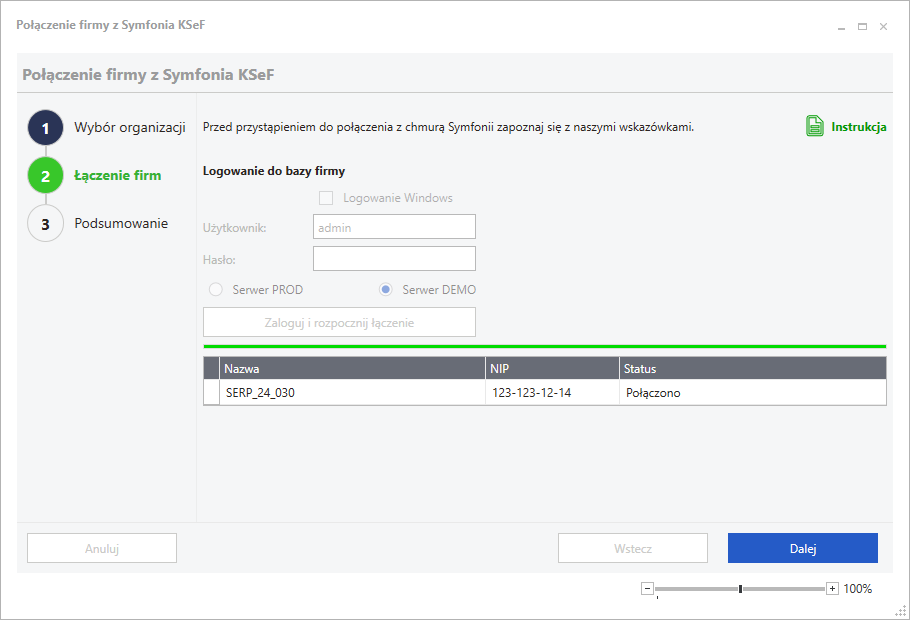The height and width of the screenshot is (620, 910).
Task: Increase zoom with the plus button
Action: 832,589
